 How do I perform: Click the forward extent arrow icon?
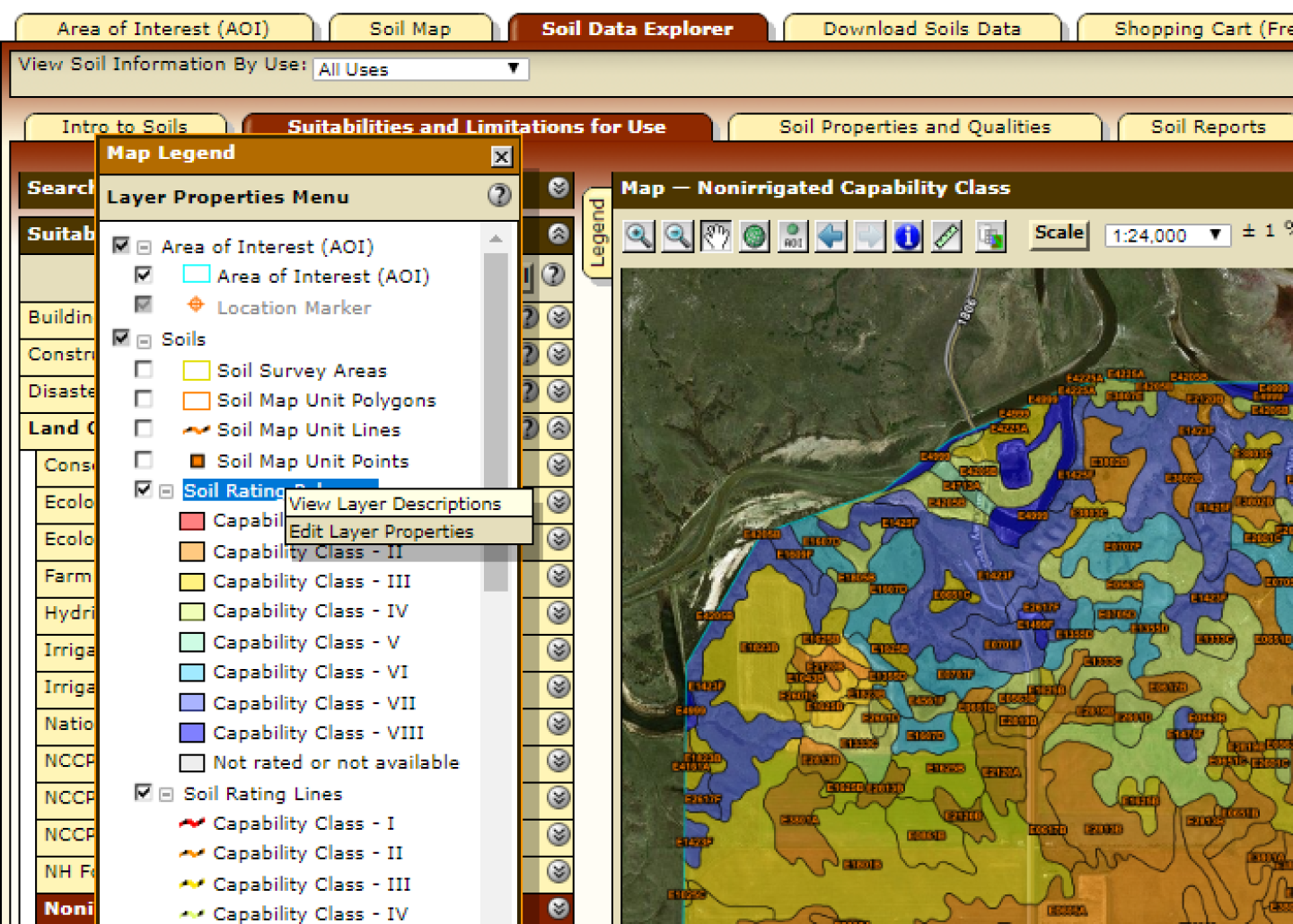[870, 236]
